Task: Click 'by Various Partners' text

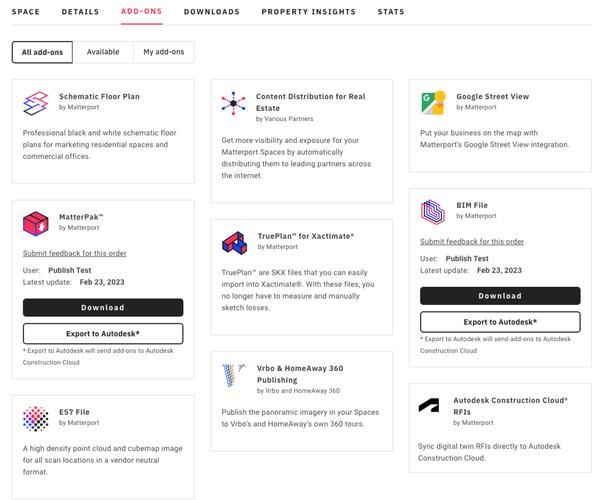Action: point(284,119)
